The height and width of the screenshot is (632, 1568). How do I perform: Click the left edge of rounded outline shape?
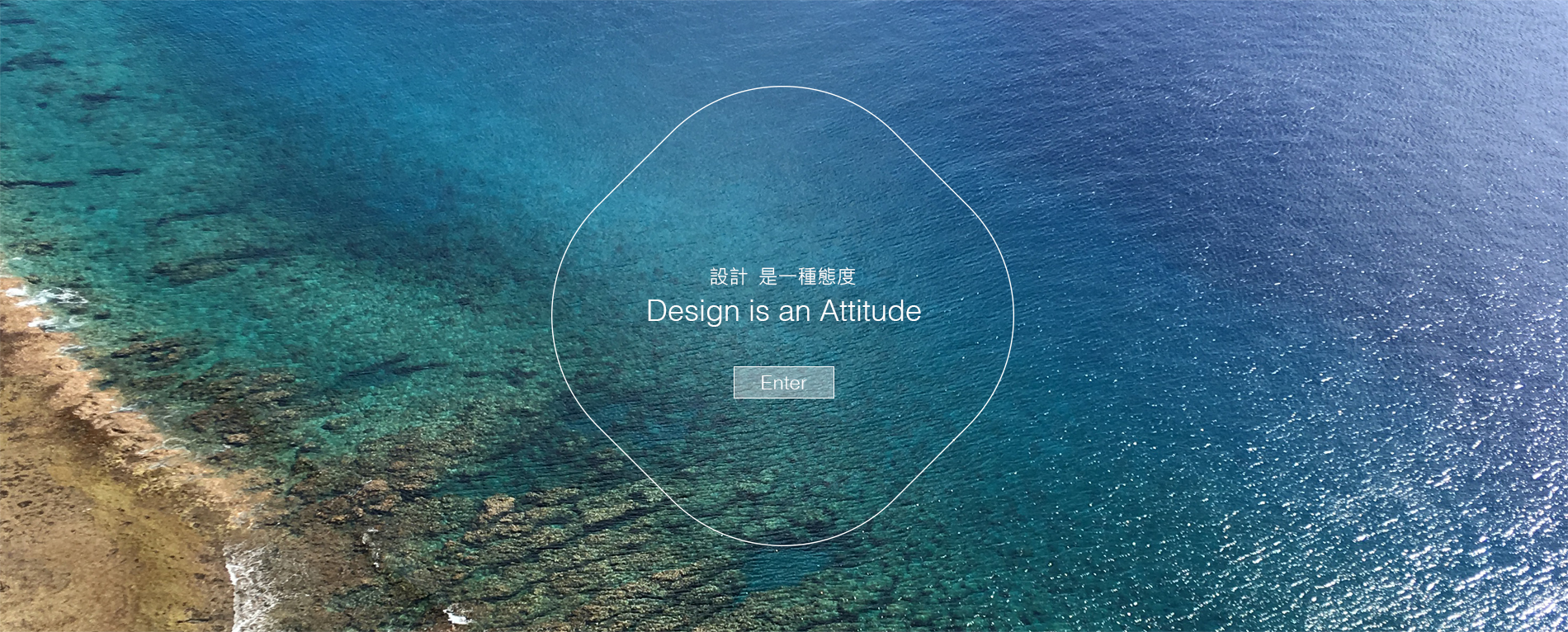point(552,316)
